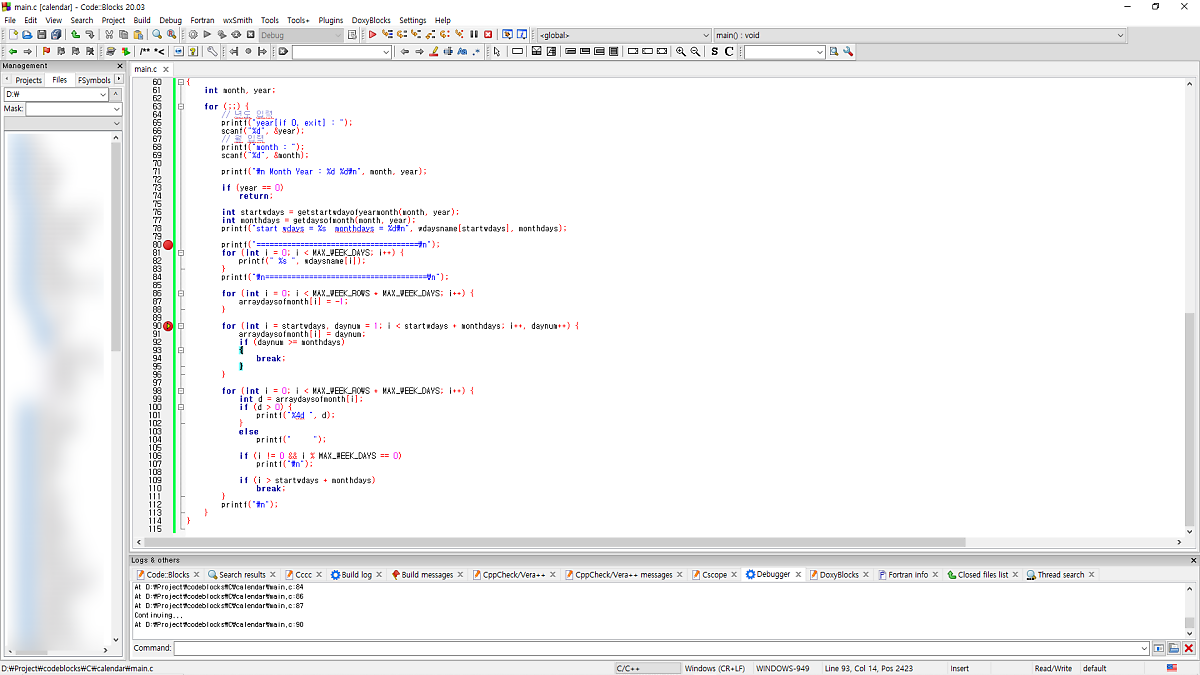Expand the main() : void function dropdown
Screen dimensions: 1200x675
pyautogui.click(x=1120, y=35)
